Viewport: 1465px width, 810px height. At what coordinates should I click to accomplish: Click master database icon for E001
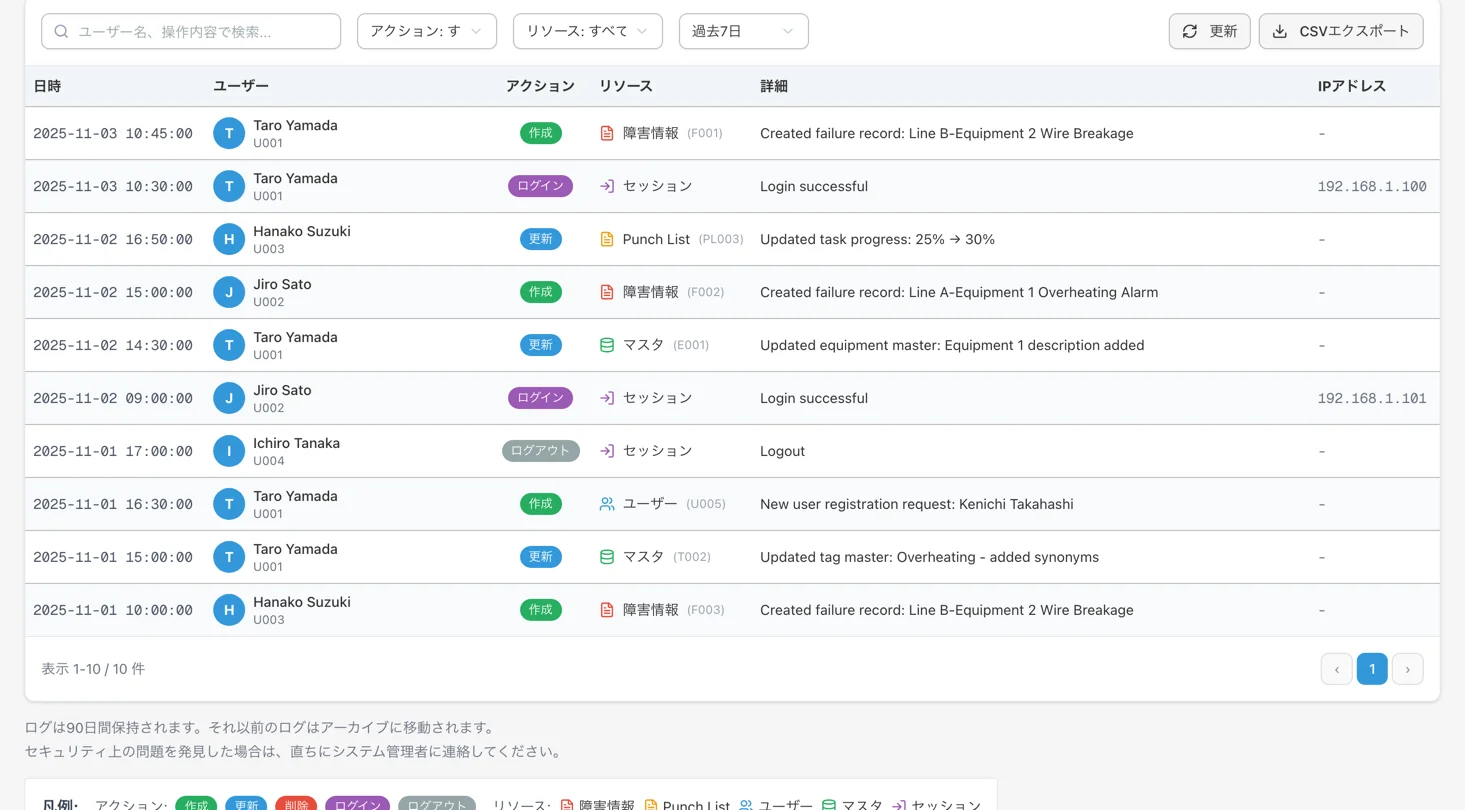tap(607, 345)
